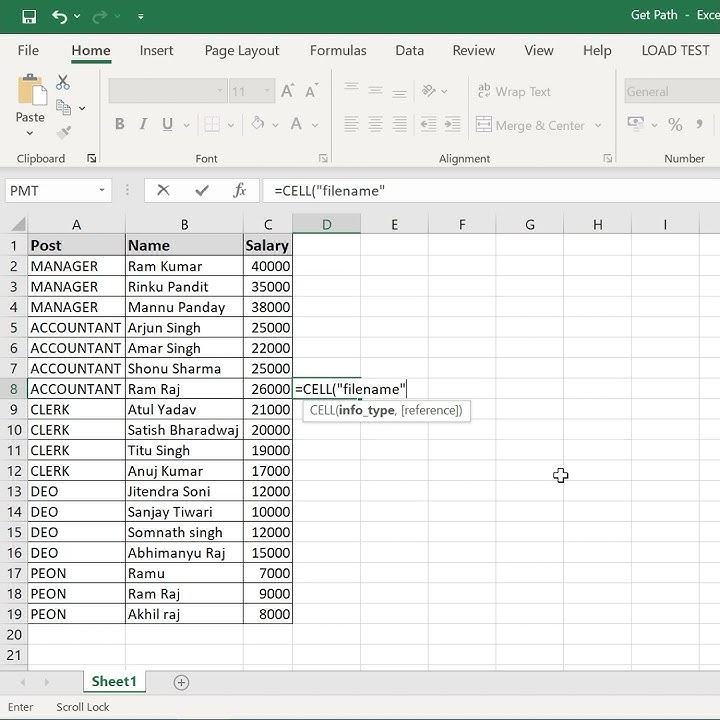
Task: Click the Sheet1 tab
Action: click(x=114, y=681)
